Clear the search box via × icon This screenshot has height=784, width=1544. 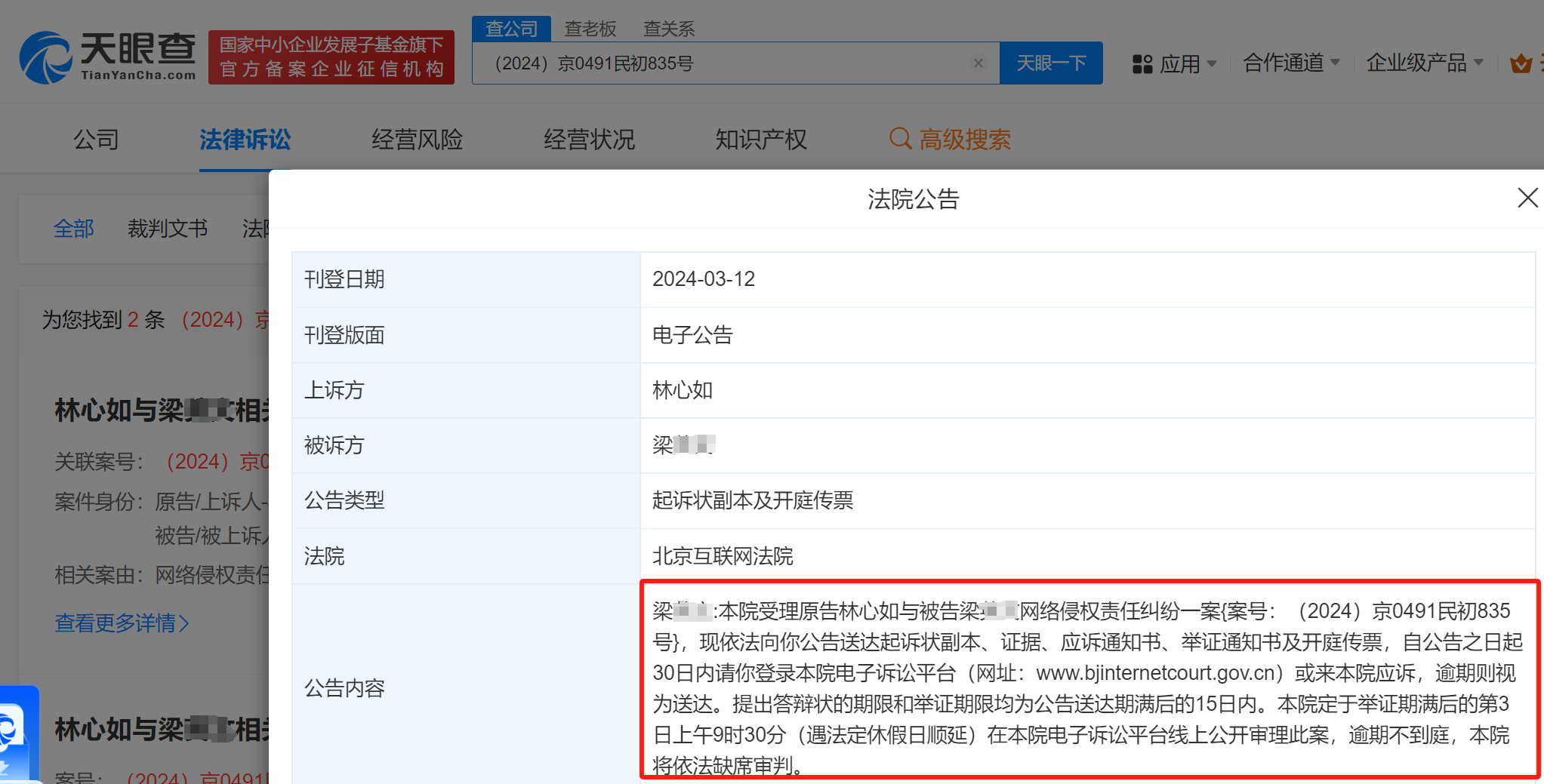click(978, 63)
